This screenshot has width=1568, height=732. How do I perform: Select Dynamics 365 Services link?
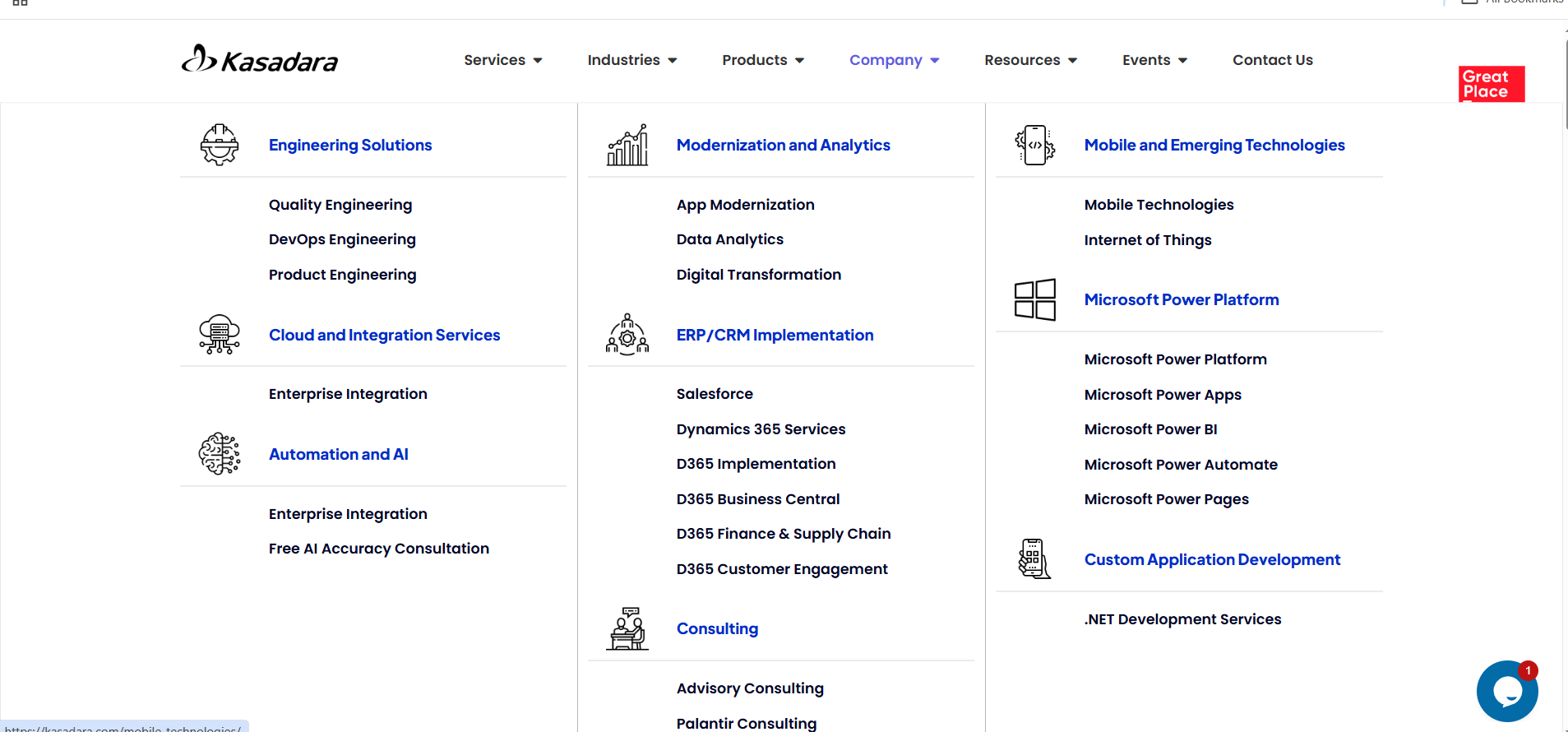761,429
